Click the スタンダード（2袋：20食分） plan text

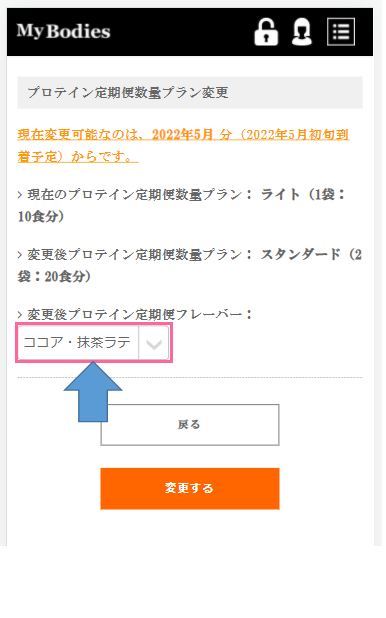coord(189,265)
